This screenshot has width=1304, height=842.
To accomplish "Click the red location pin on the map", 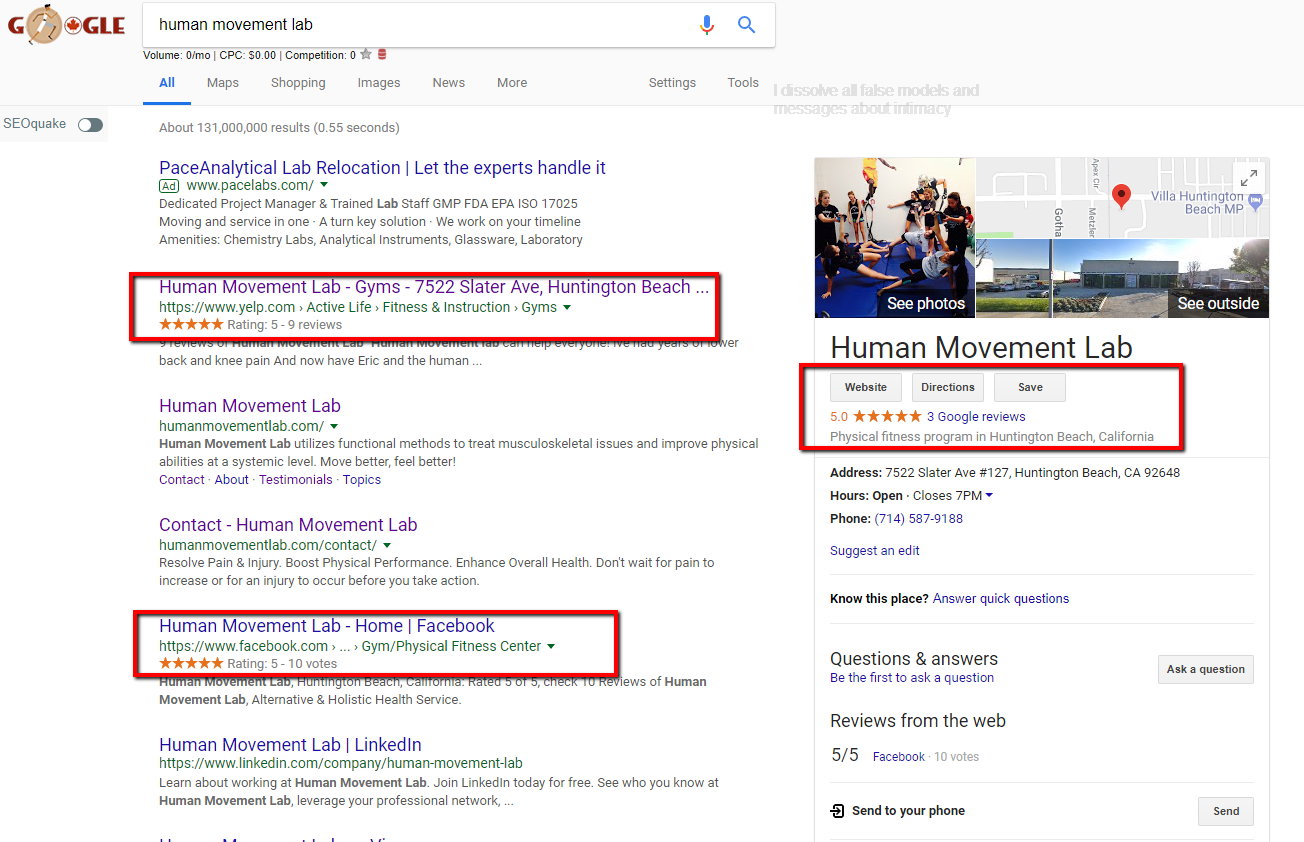I will tap(1122, 197).
